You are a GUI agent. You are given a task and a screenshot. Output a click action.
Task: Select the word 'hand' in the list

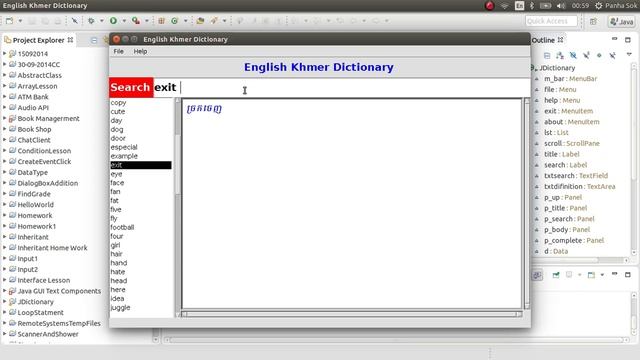[119, 263]
